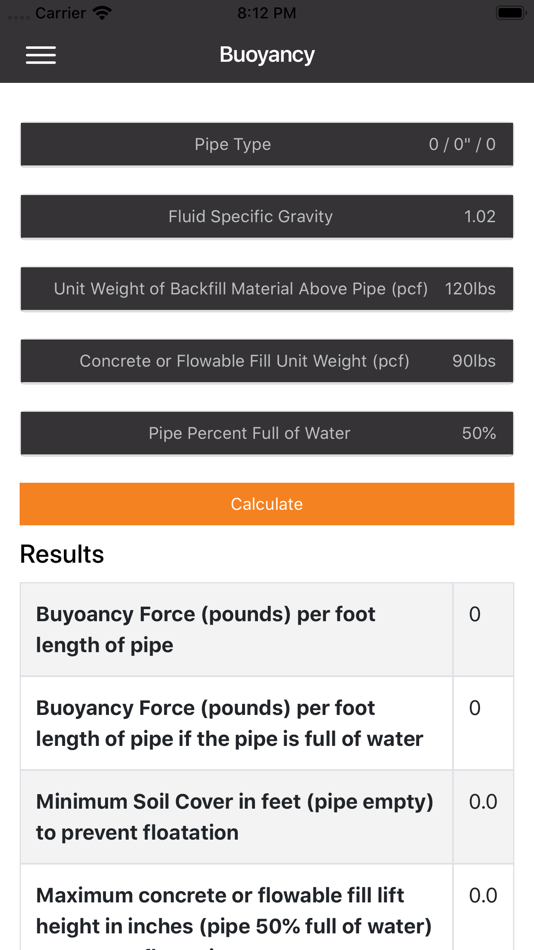The width and height of the screenshot is (534, 950).
Task: Tap the 0 / 0" / 0 pipe value
Action: 462,144
